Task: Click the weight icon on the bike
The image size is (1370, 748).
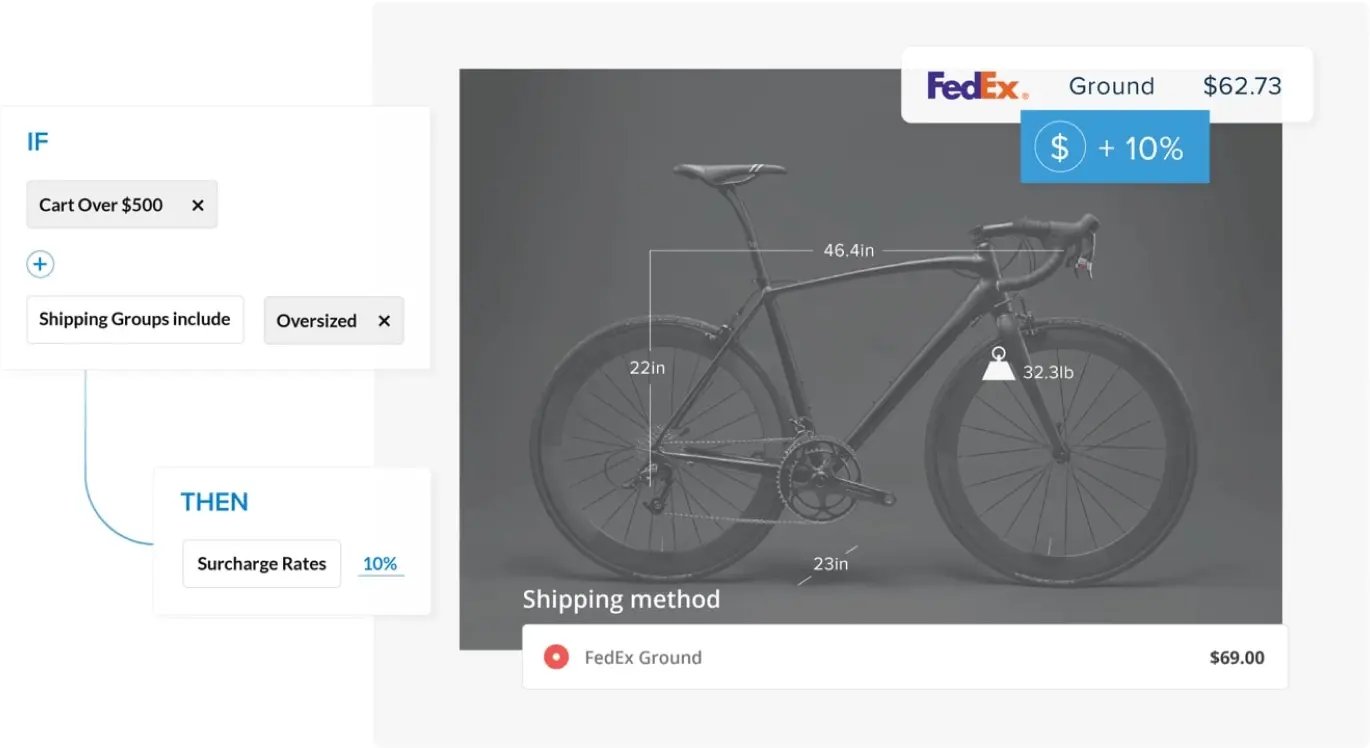Action: click(998, 365)
